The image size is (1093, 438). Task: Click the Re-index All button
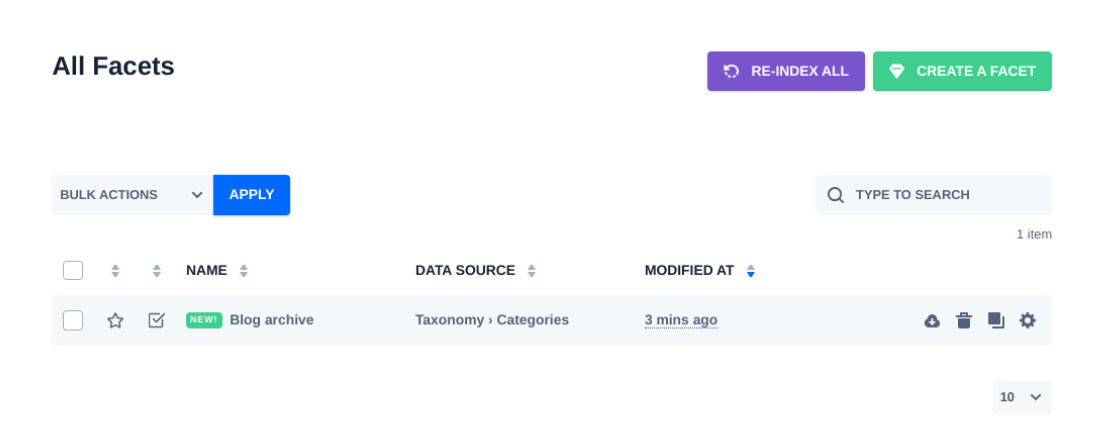tap(786, 72)
